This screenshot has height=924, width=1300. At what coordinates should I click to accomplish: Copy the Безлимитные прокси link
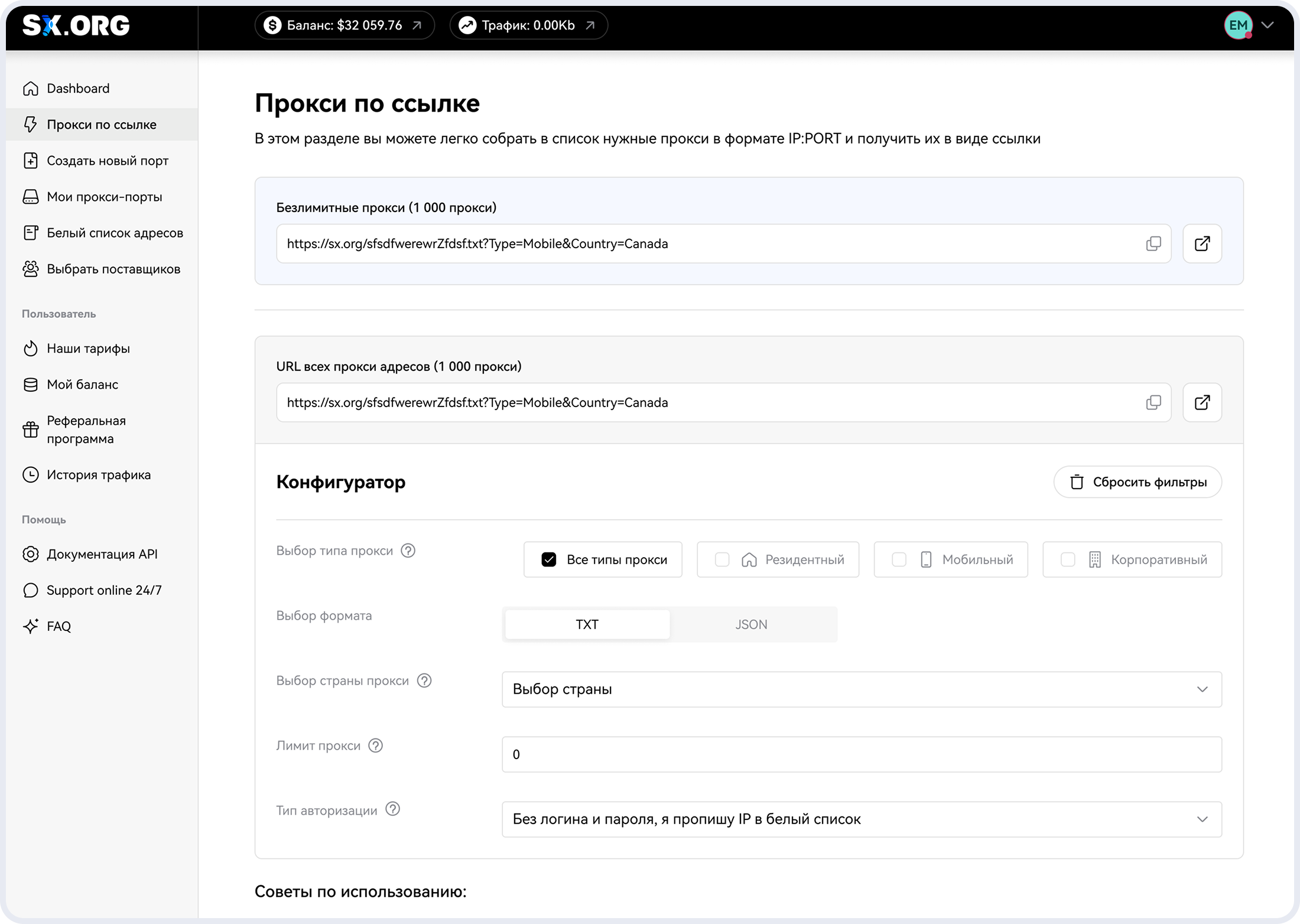pos(1153,243)
